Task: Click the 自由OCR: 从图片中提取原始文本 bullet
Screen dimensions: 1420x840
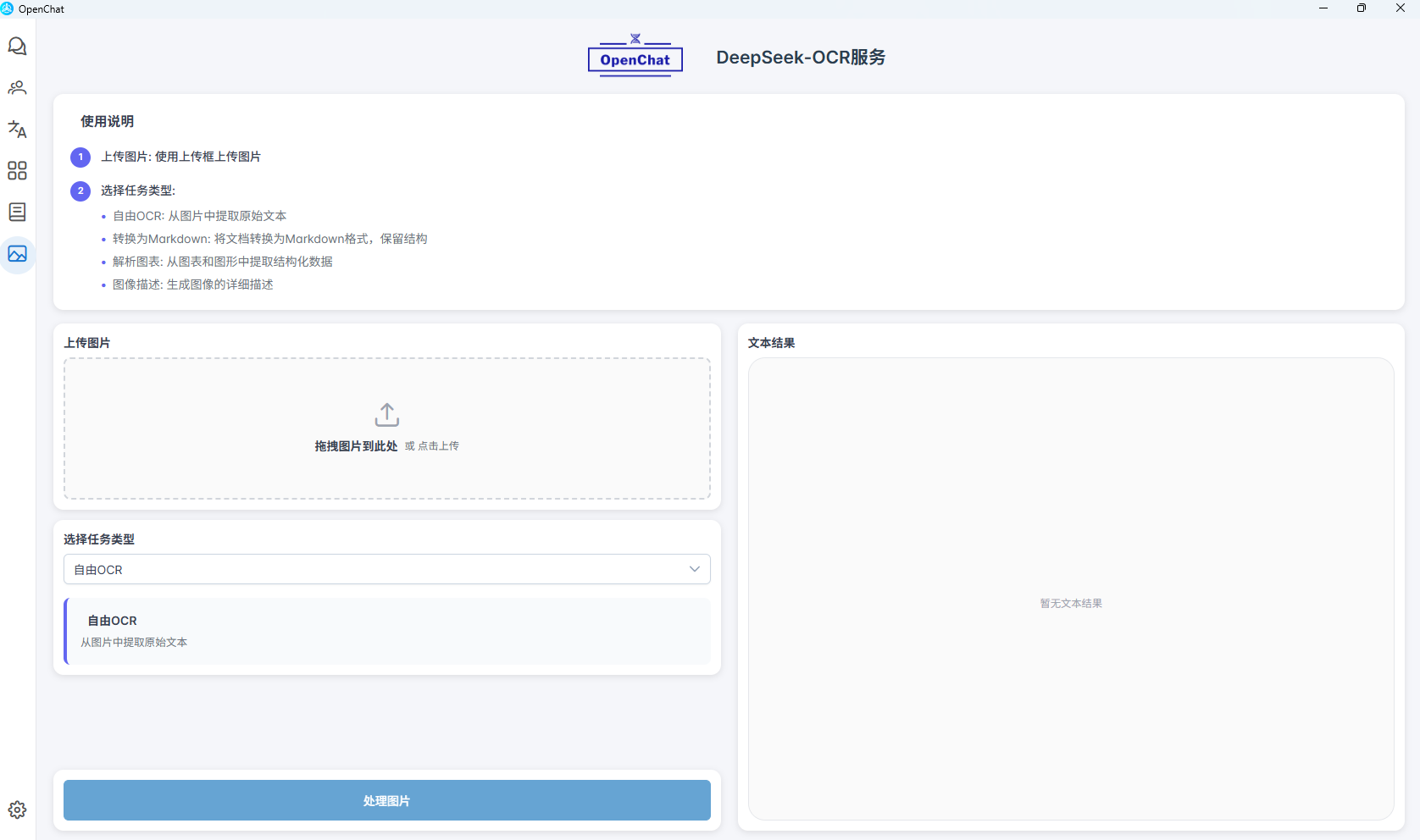Action: 200,216
